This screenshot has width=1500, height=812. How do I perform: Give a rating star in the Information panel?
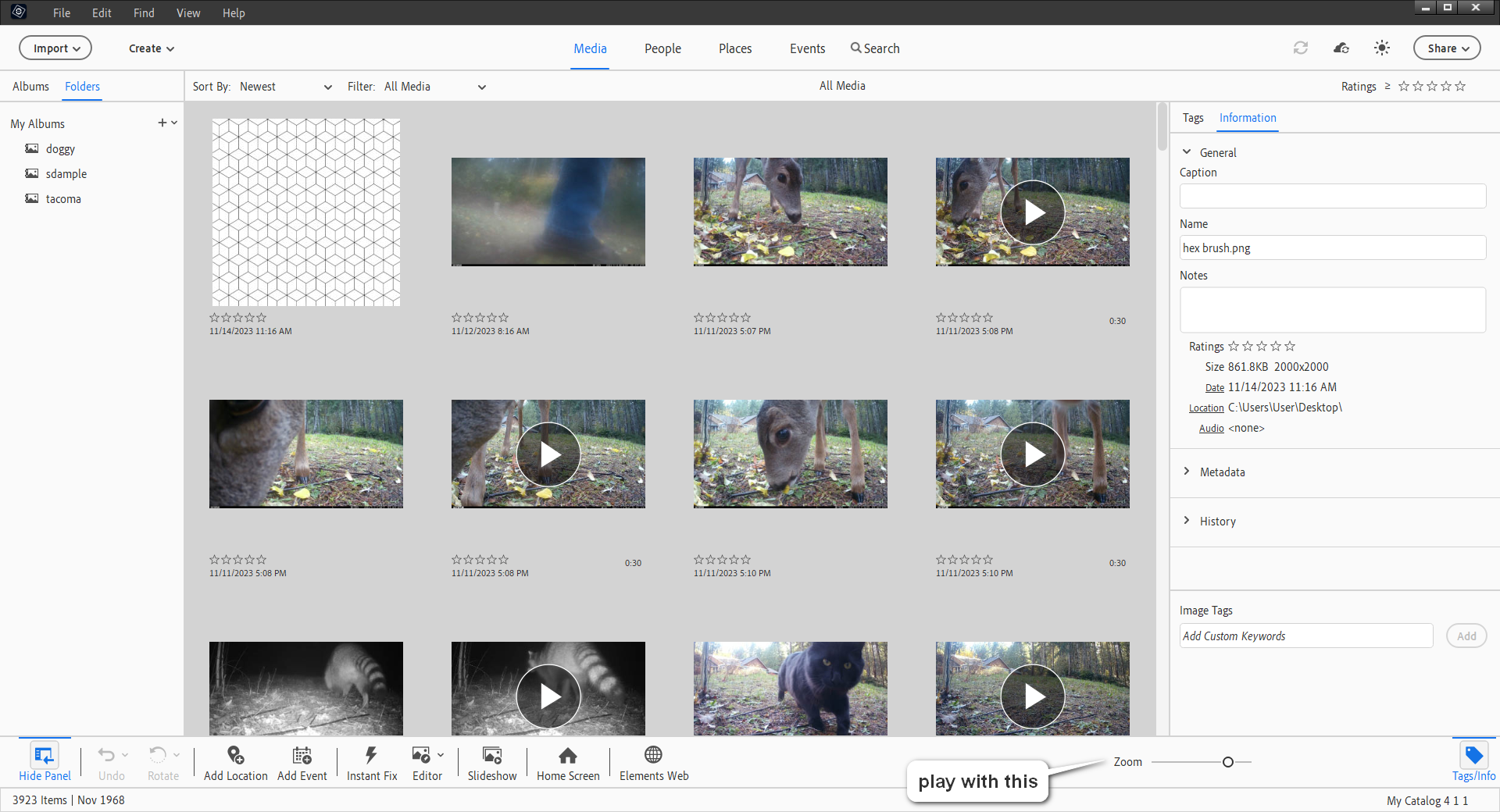[x=1234, y=346]
